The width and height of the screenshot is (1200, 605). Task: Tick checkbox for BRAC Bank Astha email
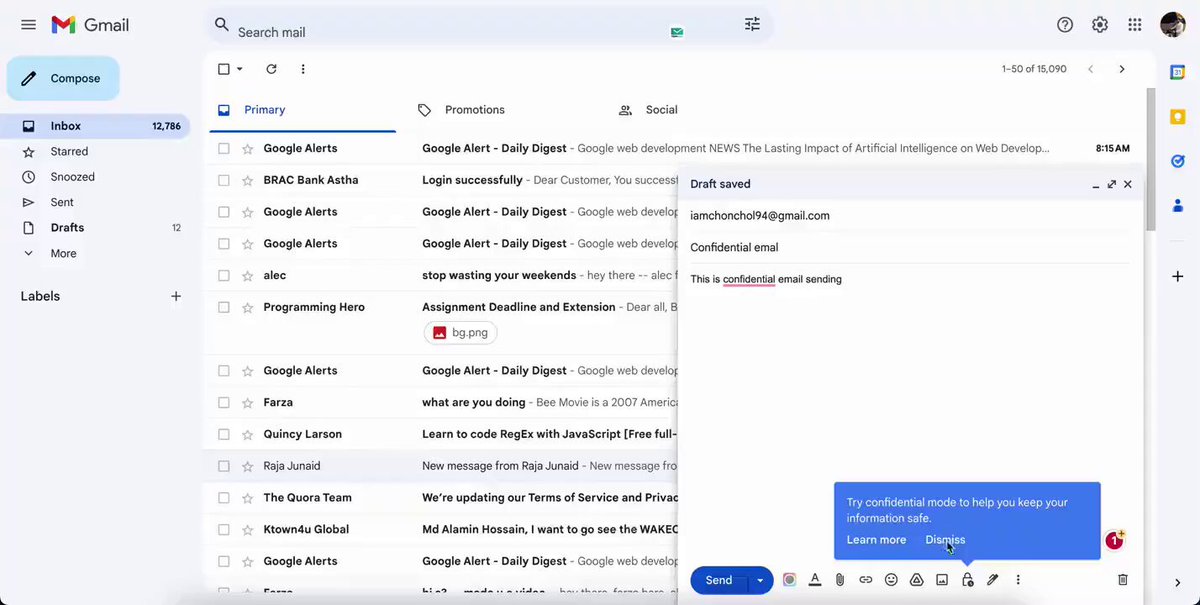tap(224, 180)
